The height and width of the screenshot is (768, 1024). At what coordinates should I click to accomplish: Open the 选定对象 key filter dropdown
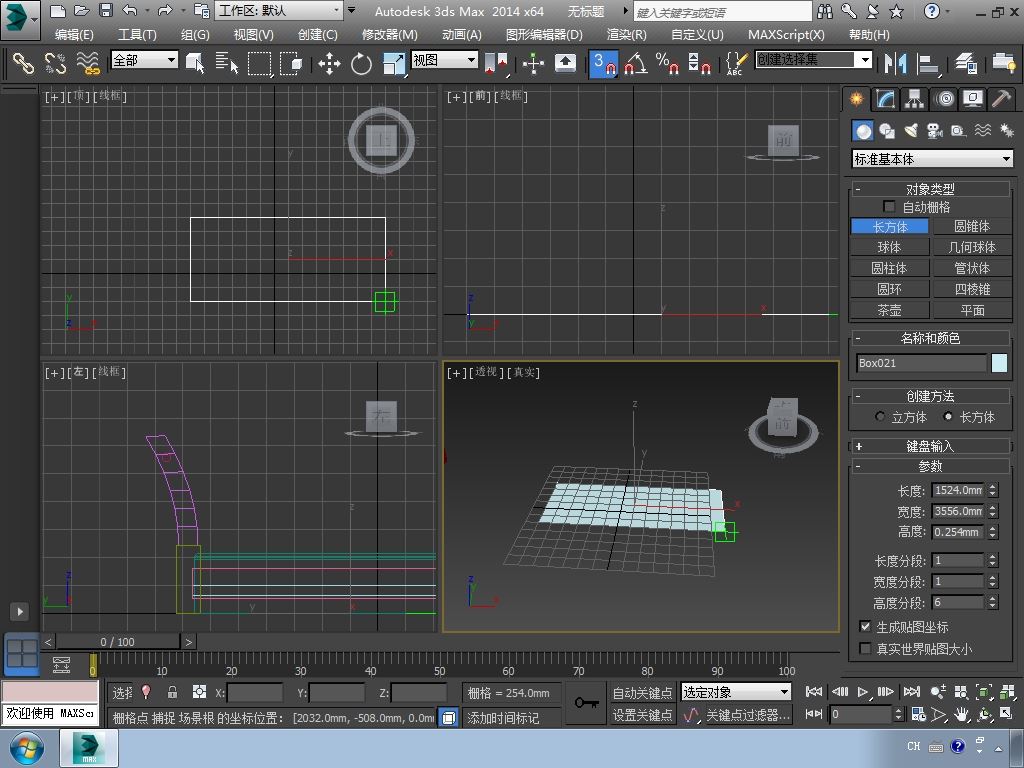click(x=736, y=692)
